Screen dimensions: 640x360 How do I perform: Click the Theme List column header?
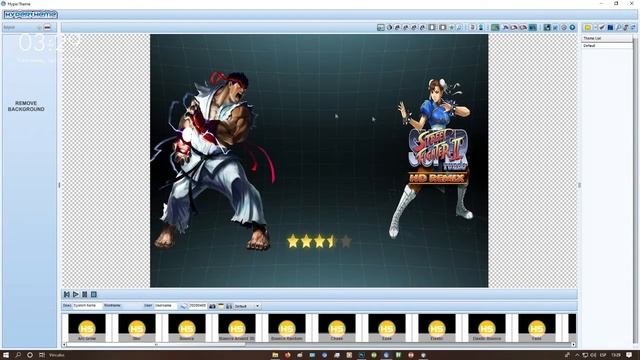tap(607, 38)
